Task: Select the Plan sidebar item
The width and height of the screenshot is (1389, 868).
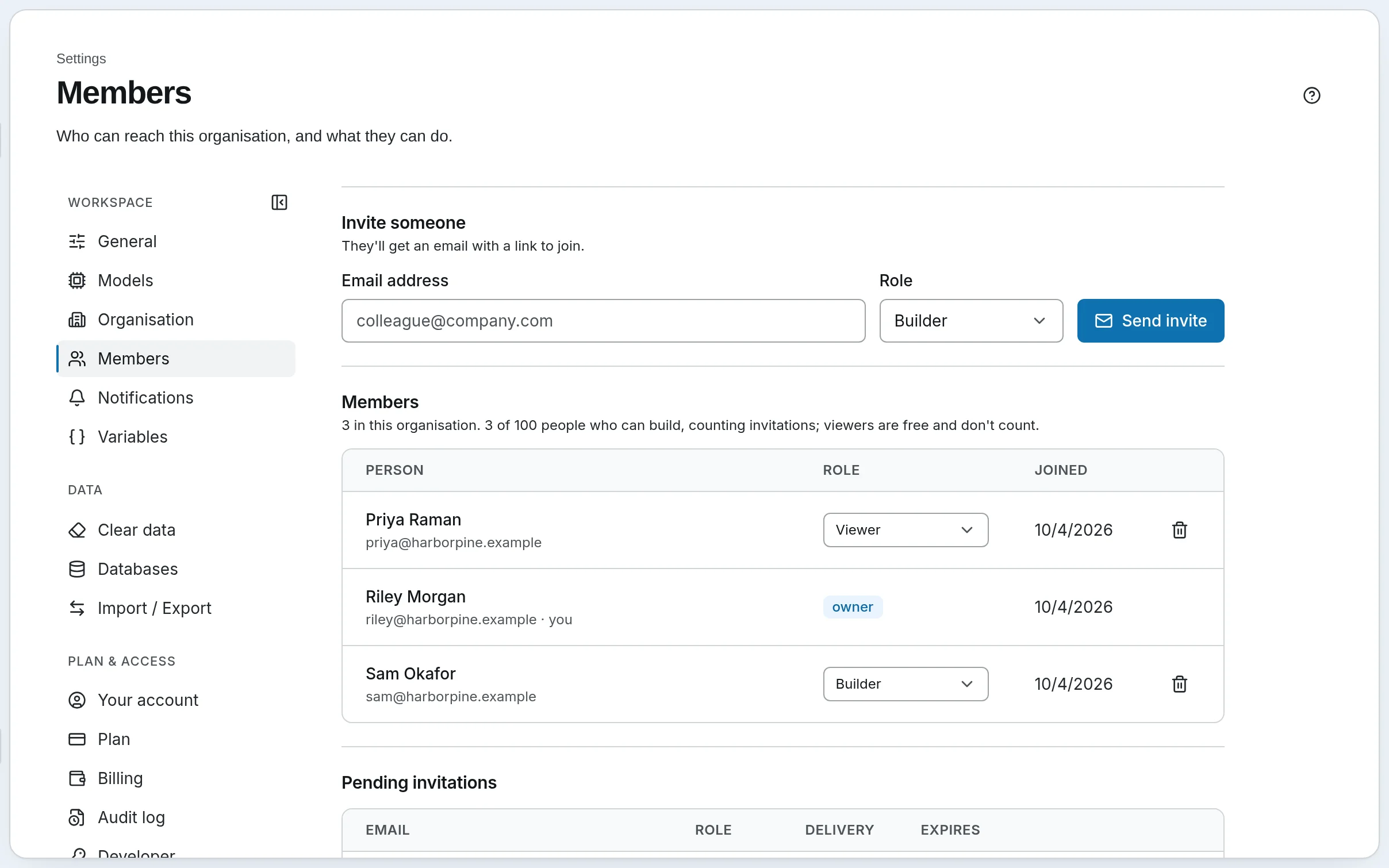Action: tap(176, 739)
